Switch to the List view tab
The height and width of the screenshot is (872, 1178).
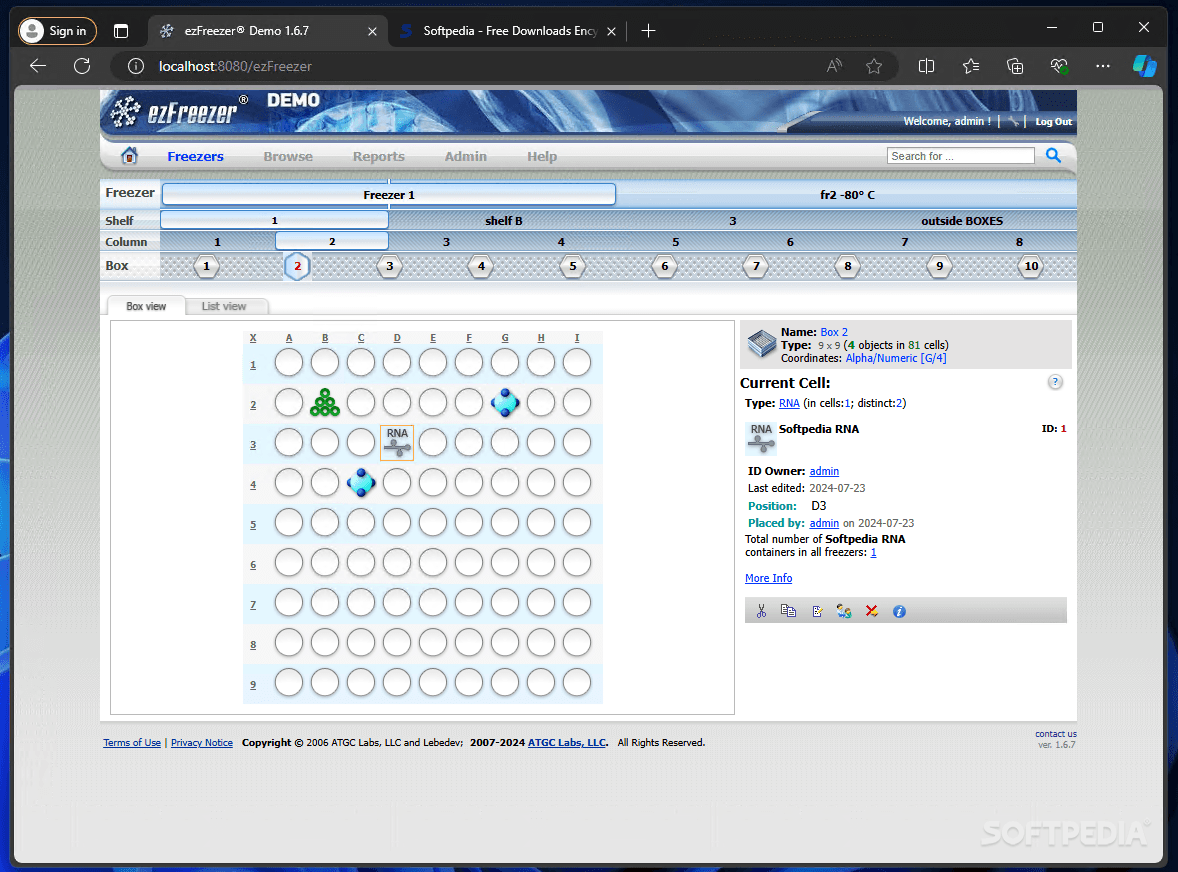coord(224,306)
